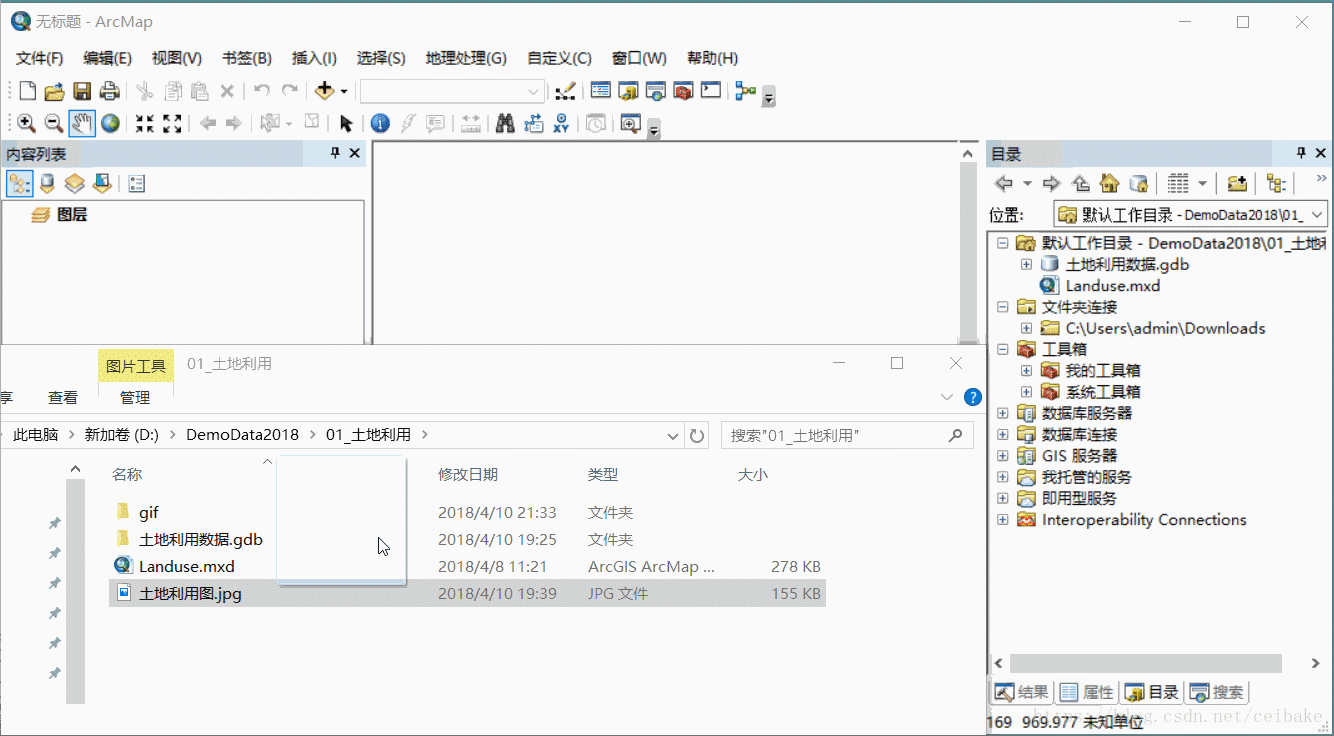The width and height of the screenshot is (1334, 736).
Task: Switch to List By Source
Action: coord(47,184)
